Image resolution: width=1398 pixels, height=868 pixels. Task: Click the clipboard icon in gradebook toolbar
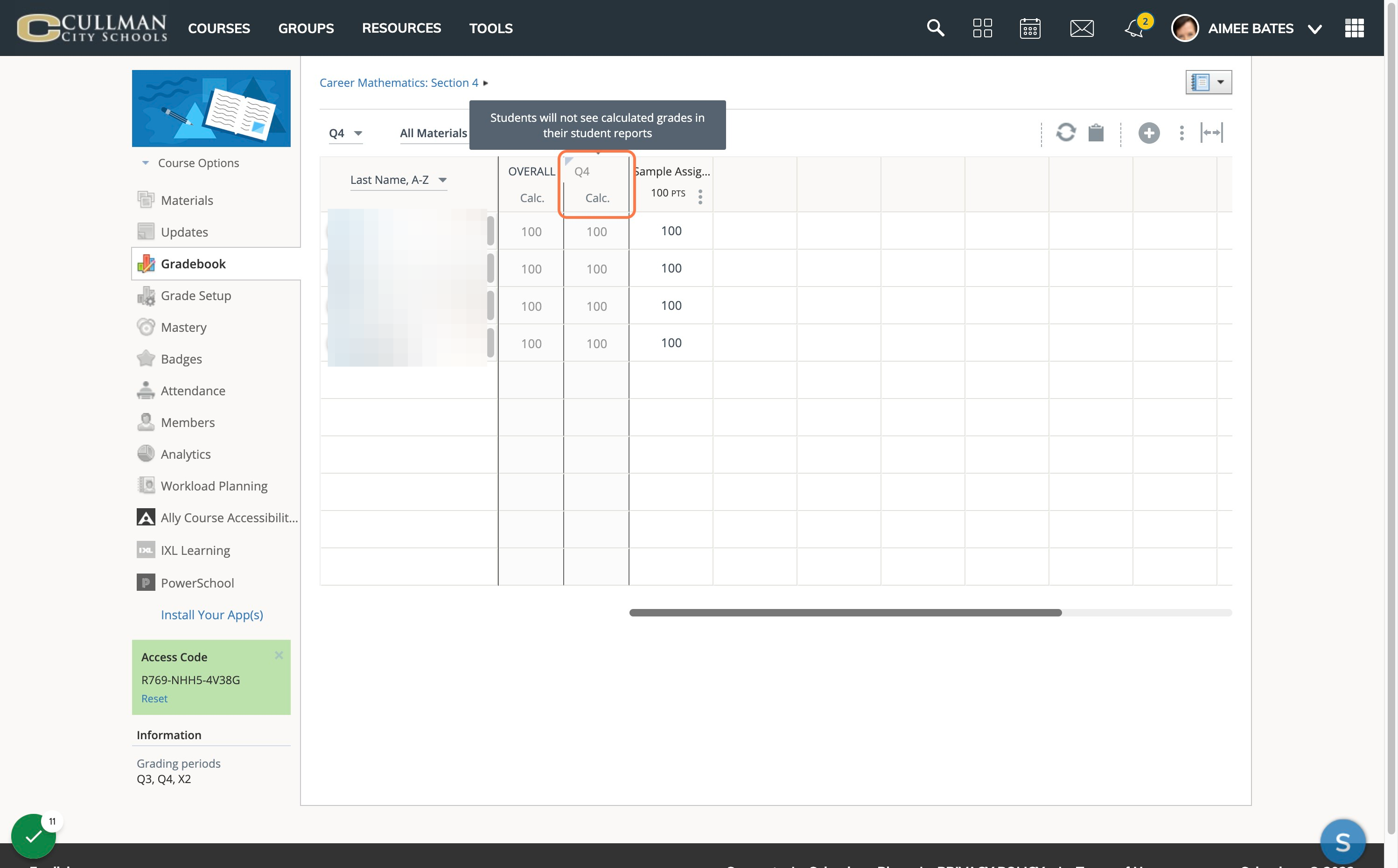click(1096, 133)
